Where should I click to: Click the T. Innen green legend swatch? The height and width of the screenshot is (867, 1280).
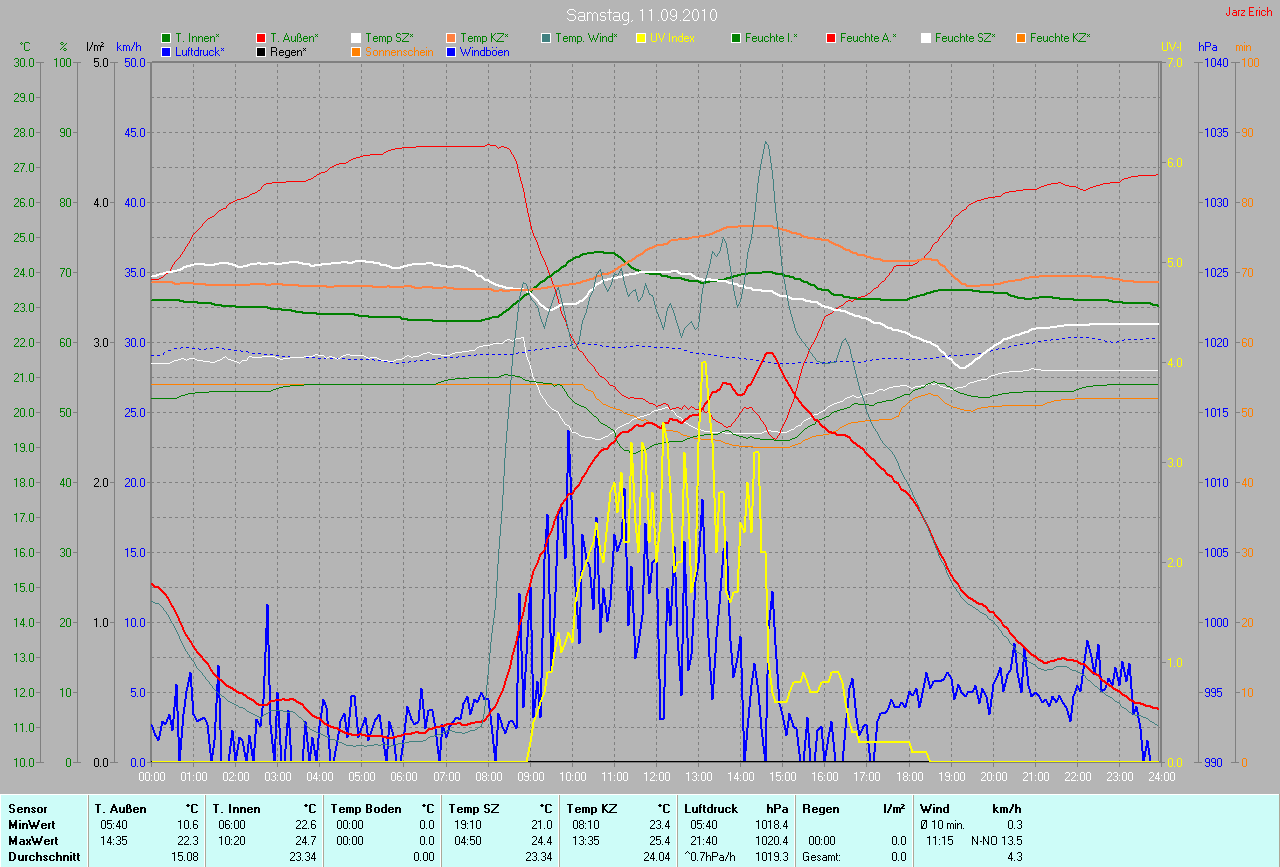[166, 37]
